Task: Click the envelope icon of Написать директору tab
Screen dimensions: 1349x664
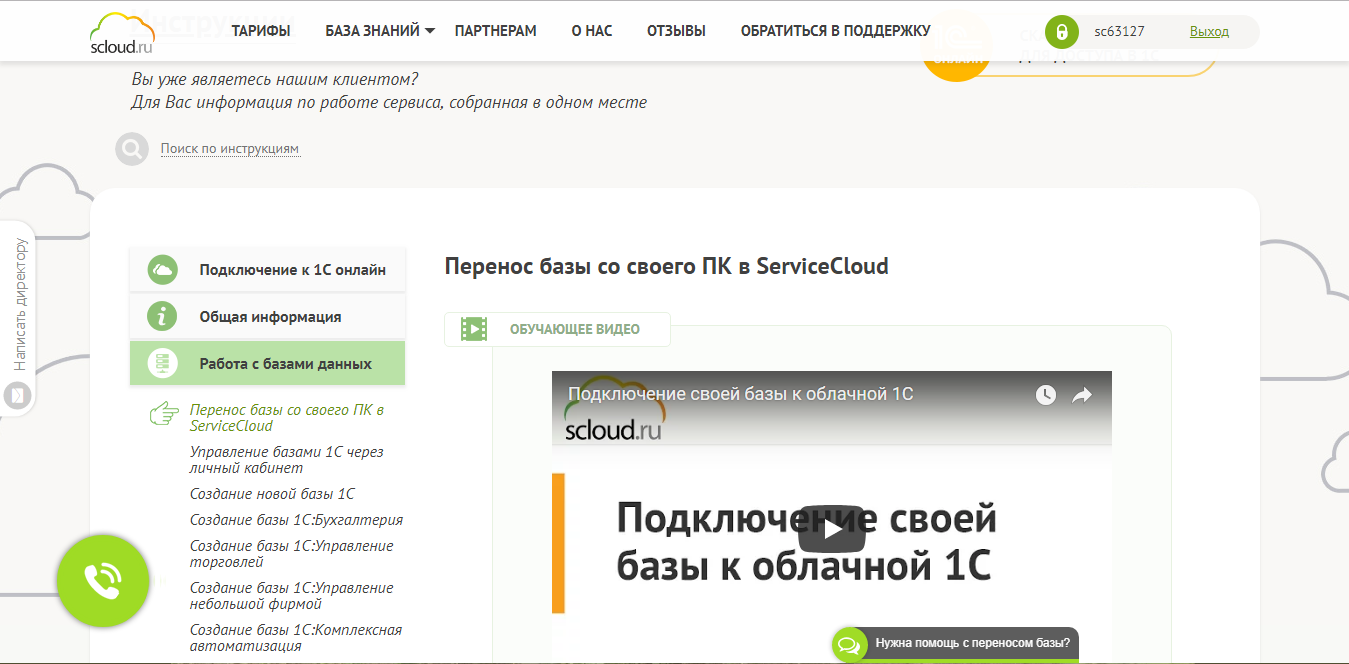Action: click(18, 396)
